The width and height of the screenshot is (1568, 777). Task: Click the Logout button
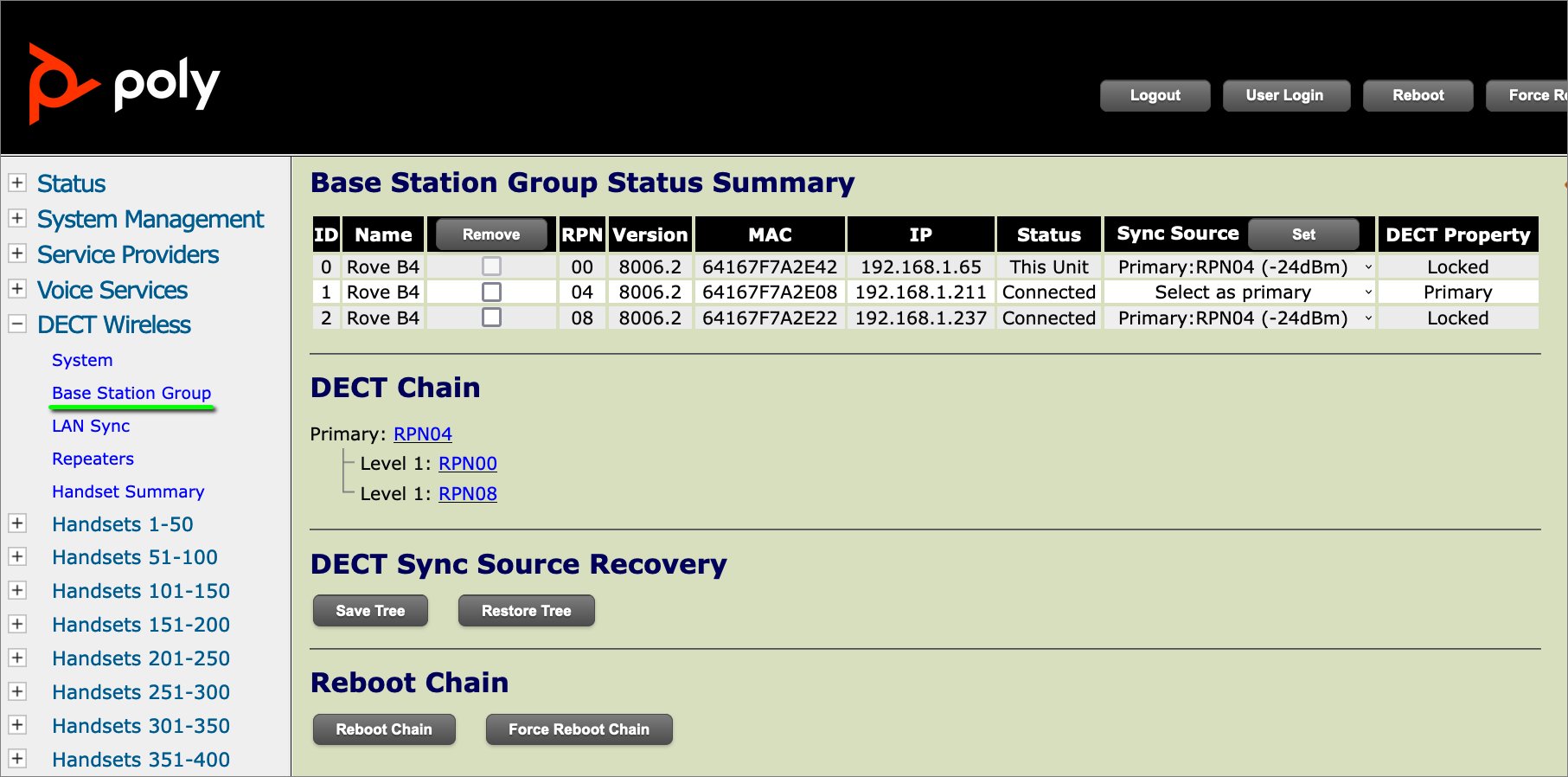click(1155, 95)
